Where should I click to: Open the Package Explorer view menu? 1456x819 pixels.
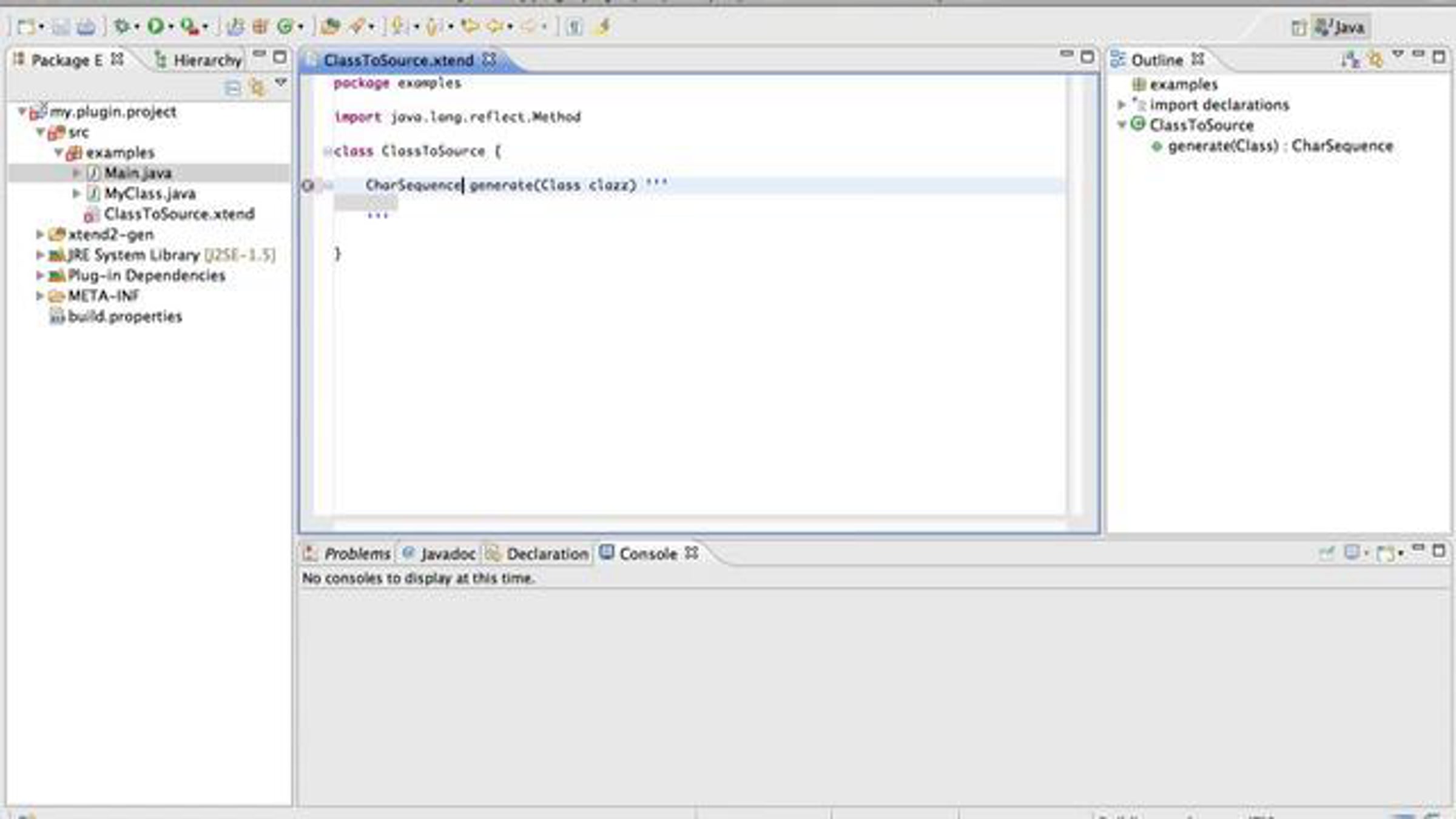tap(280, 82)
